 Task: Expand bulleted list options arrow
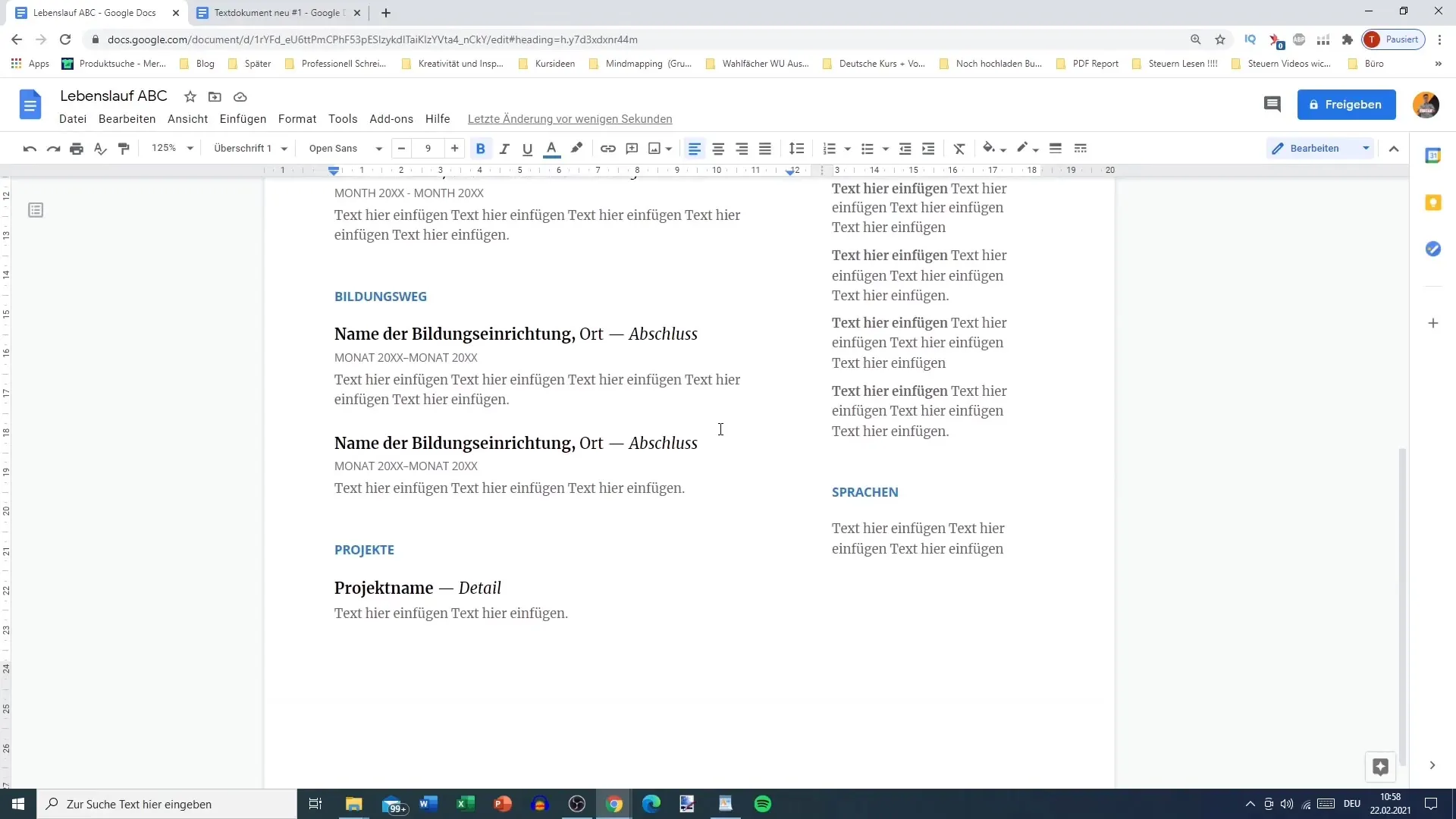886,149
